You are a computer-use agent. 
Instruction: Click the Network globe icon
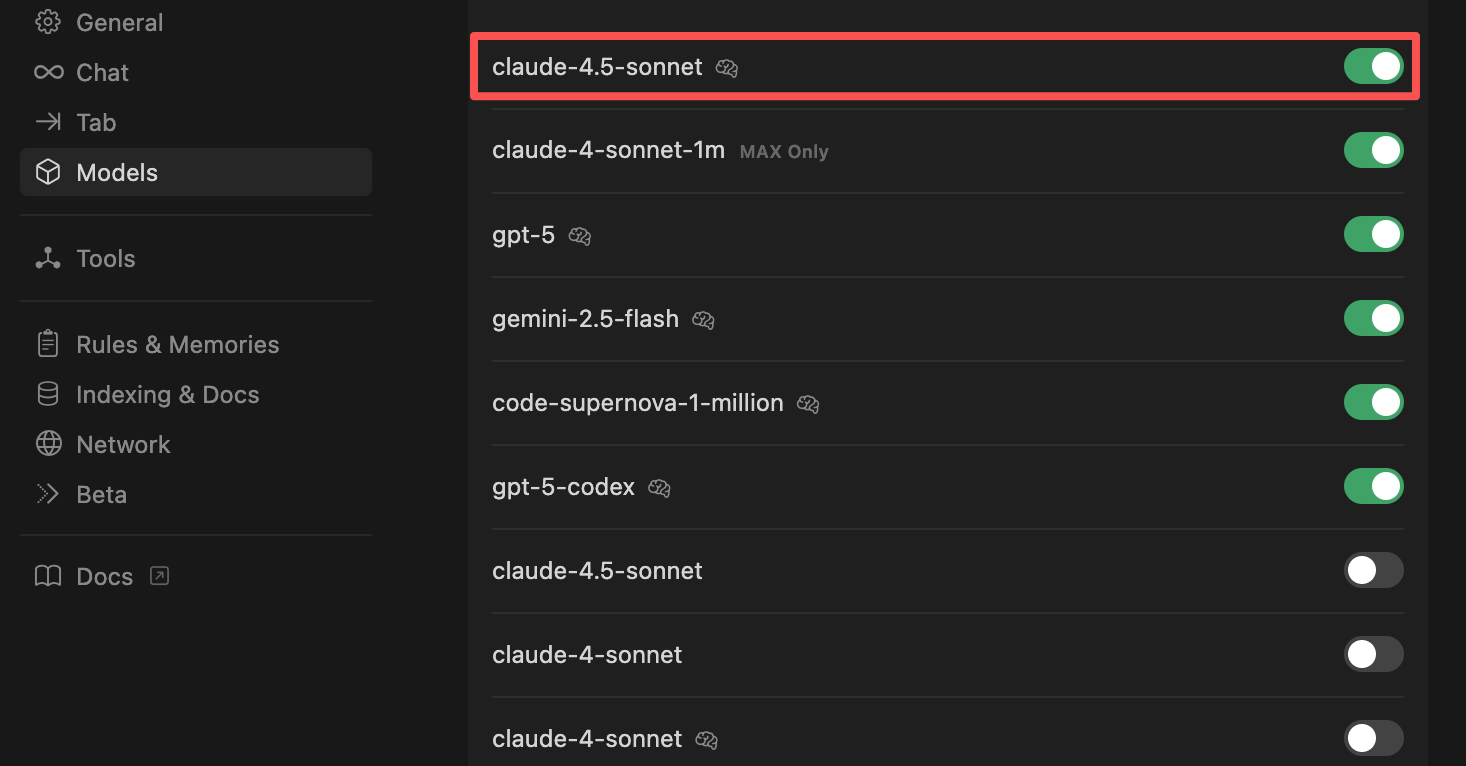(x=48, y=444)
